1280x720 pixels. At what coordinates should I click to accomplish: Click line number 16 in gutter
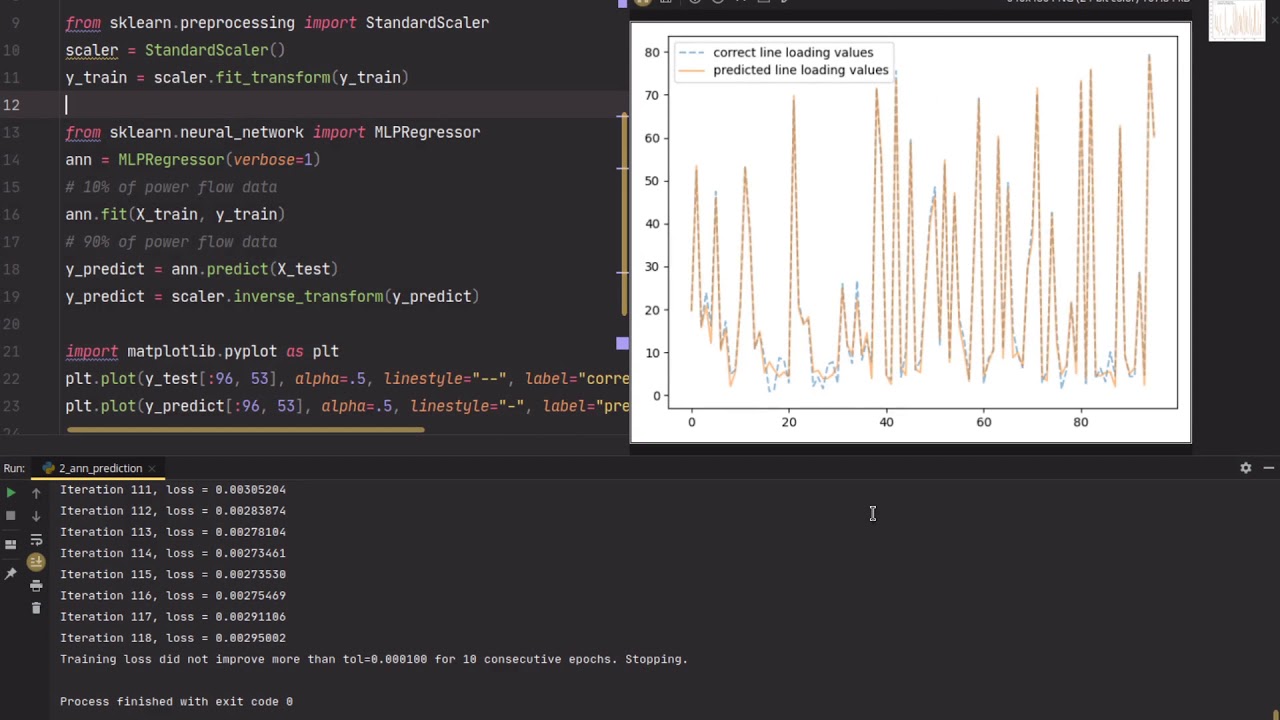(11, 214)
